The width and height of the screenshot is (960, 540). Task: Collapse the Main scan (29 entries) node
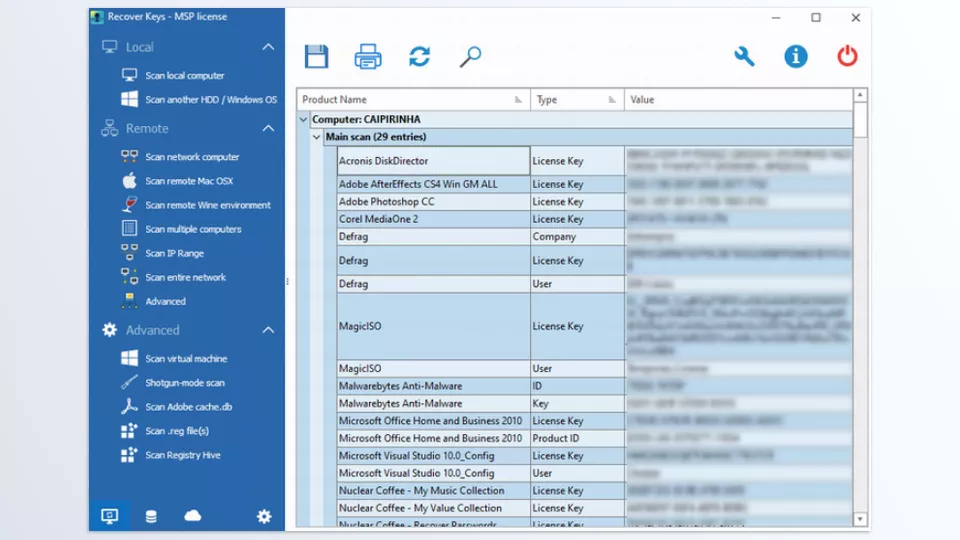click(317, 137)
